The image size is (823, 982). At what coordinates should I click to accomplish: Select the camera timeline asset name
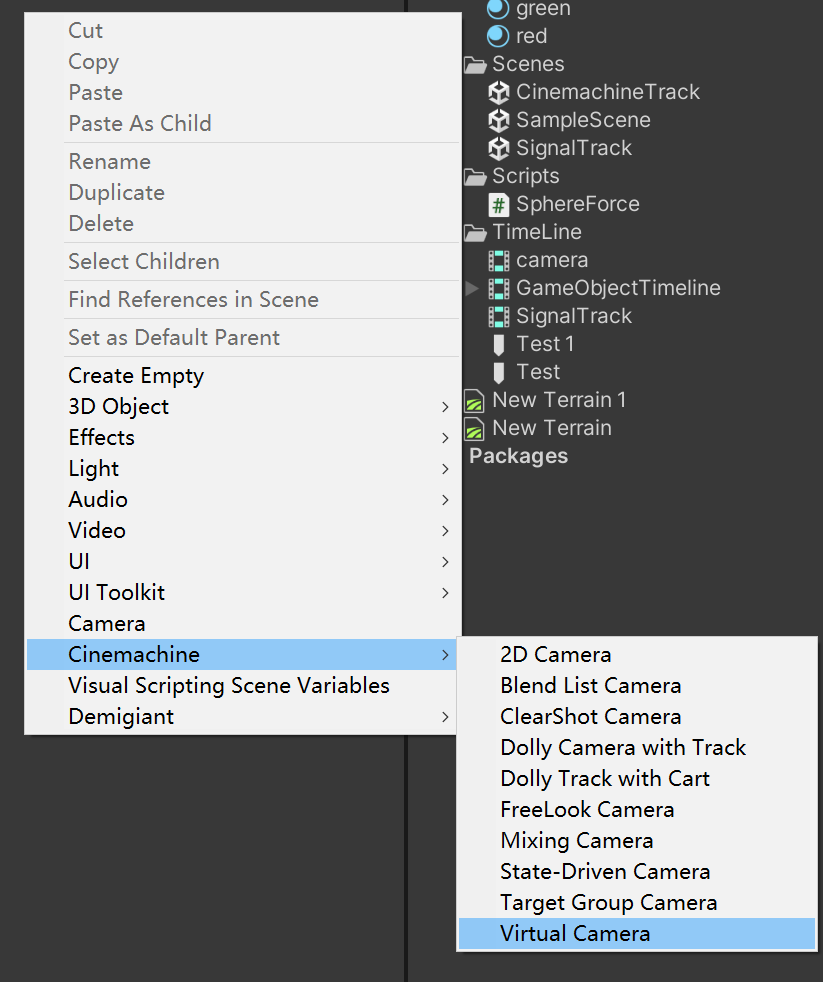pos(552,261)
